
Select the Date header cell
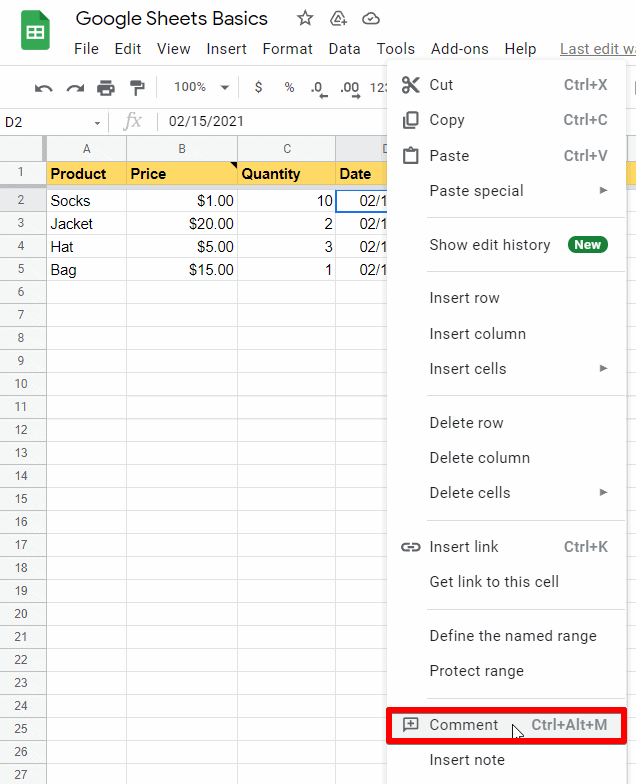point(362,174)
